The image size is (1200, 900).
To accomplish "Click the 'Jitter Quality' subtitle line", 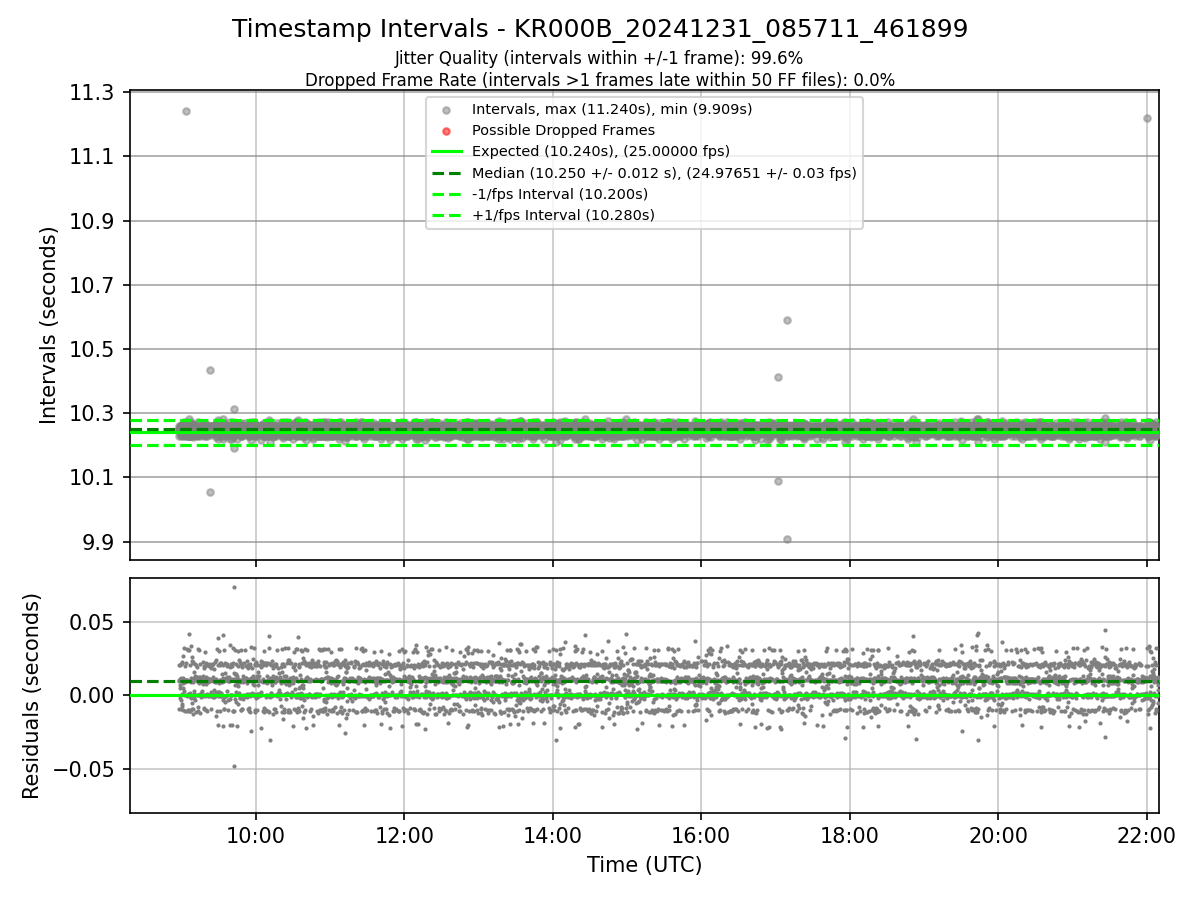I will [600, 58].
